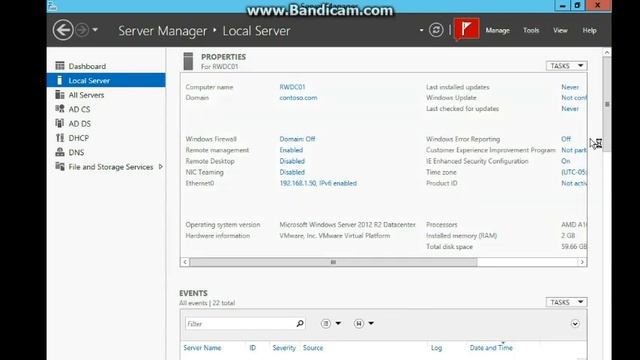The width and height of the screenshot is (640, 360).
Task: Click IE Enhanced Security Configuration On link
Action: (565, 161)
